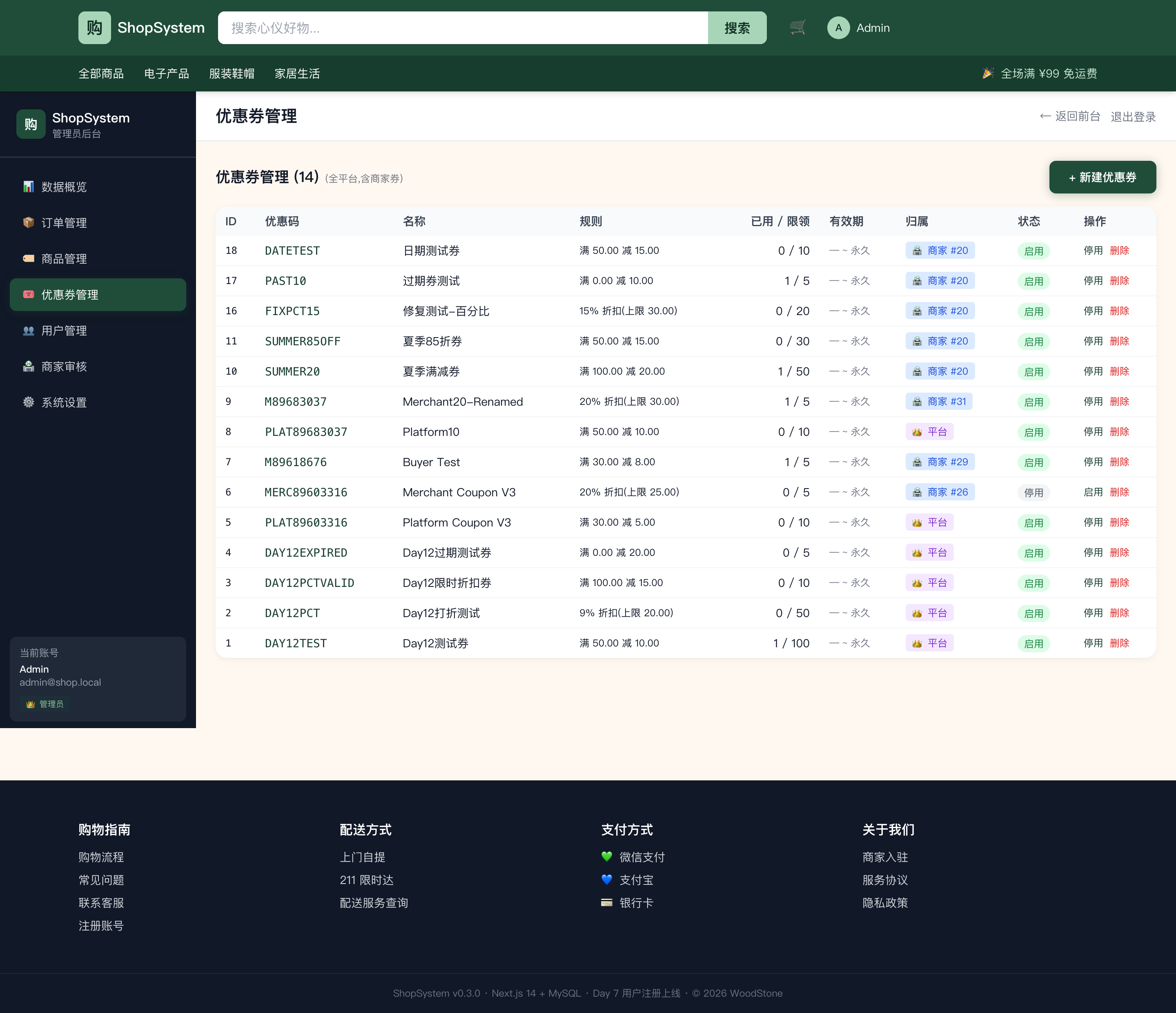Click coupon code SUMMER85OFF

[303, 341]
